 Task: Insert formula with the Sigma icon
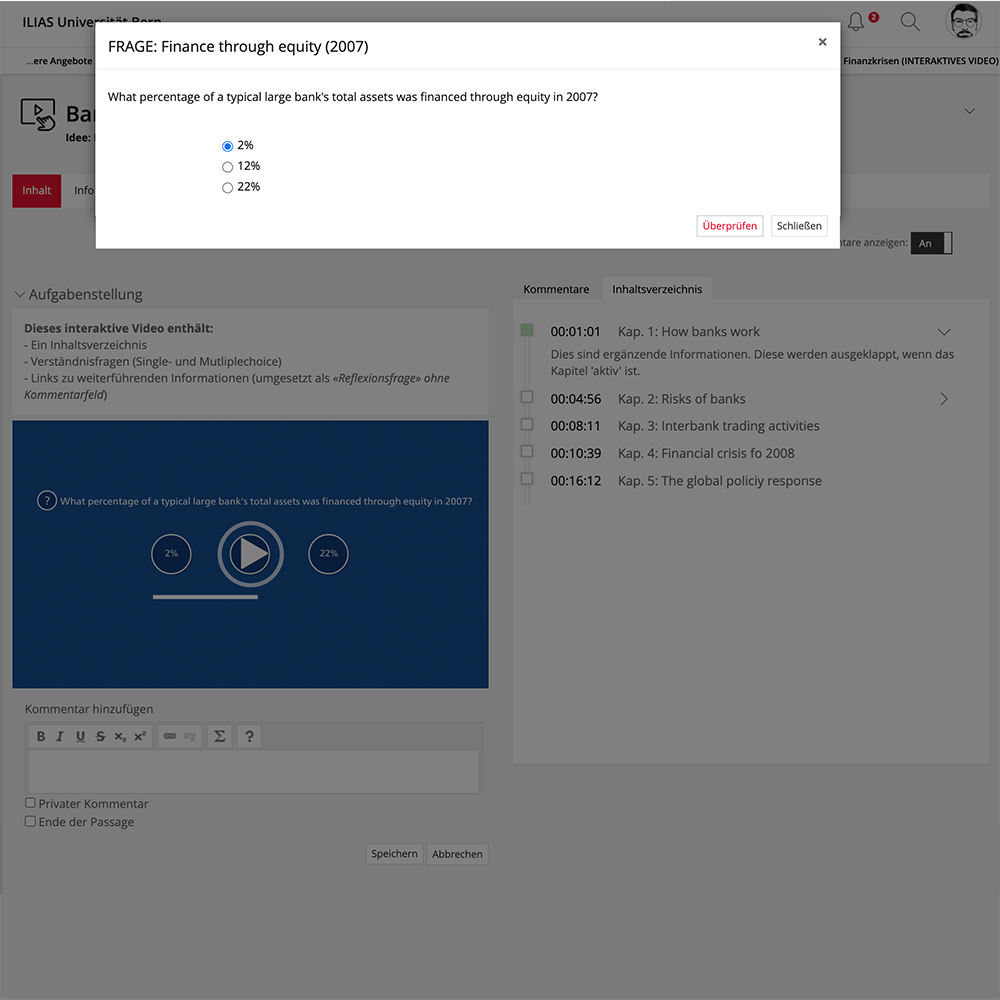point(219,737)
